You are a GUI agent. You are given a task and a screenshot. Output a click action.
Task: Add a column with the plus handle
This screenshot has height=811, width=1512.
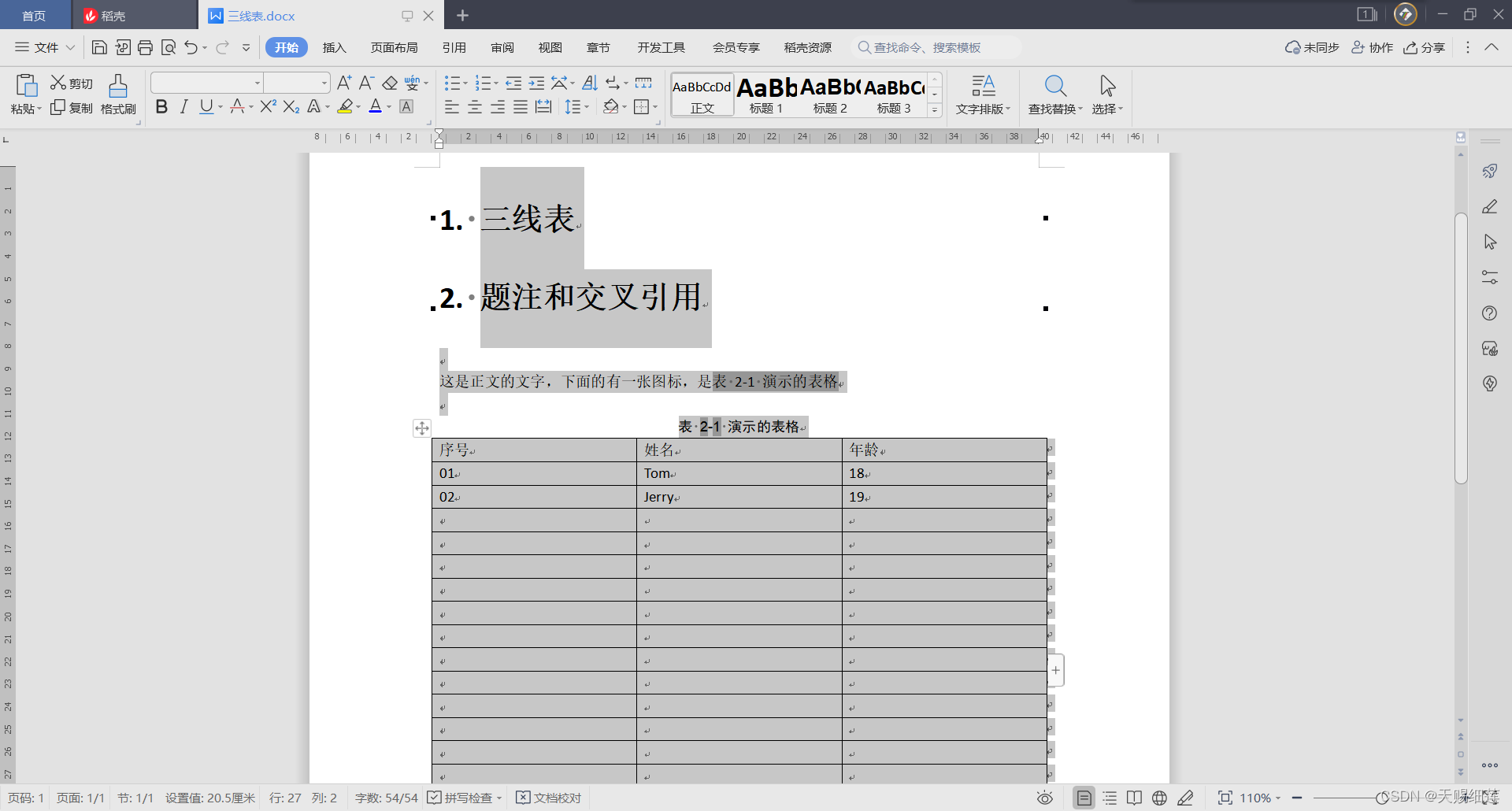click(x=1056, y=670)
